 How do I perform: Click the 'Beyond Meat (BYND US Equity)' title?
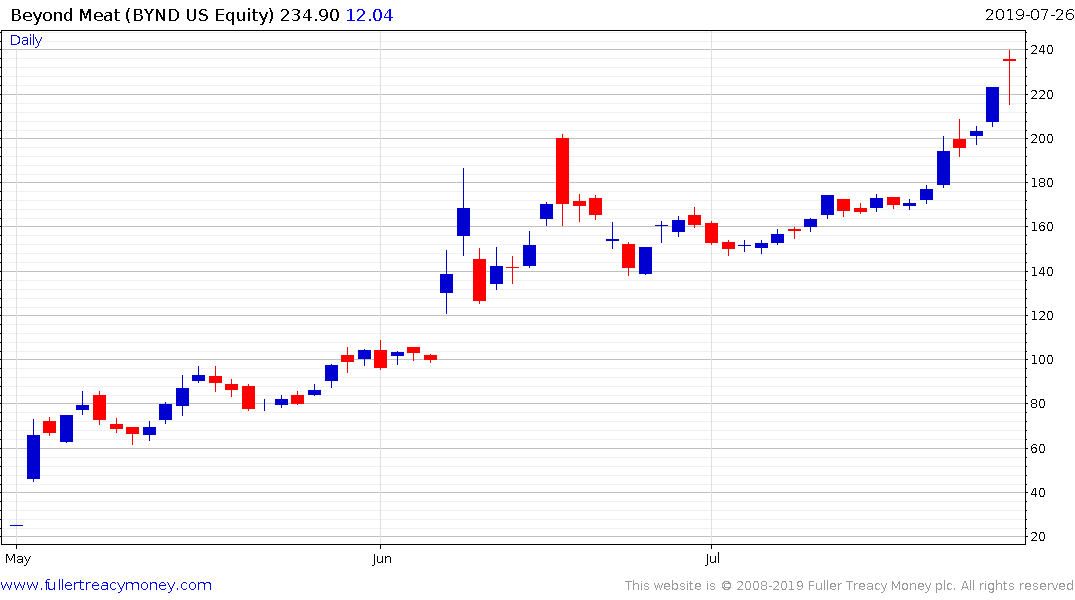pos(143,15)
